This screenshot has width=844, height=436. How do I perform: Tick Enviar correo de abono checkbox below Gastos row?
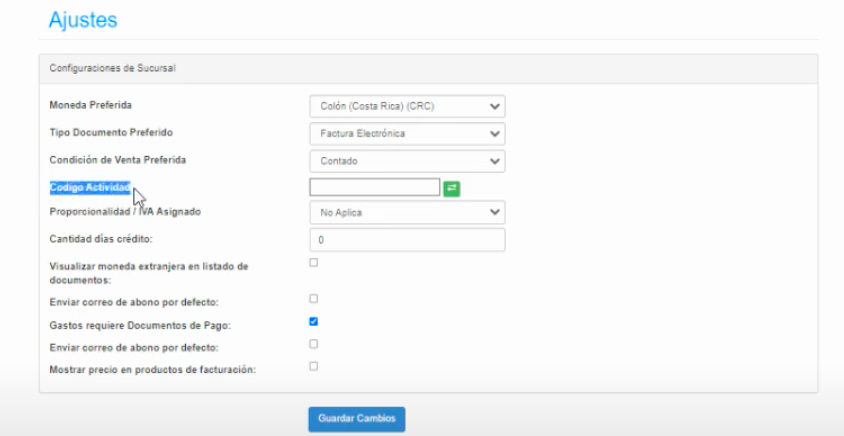pyautogui.click(x=313, y=344)
